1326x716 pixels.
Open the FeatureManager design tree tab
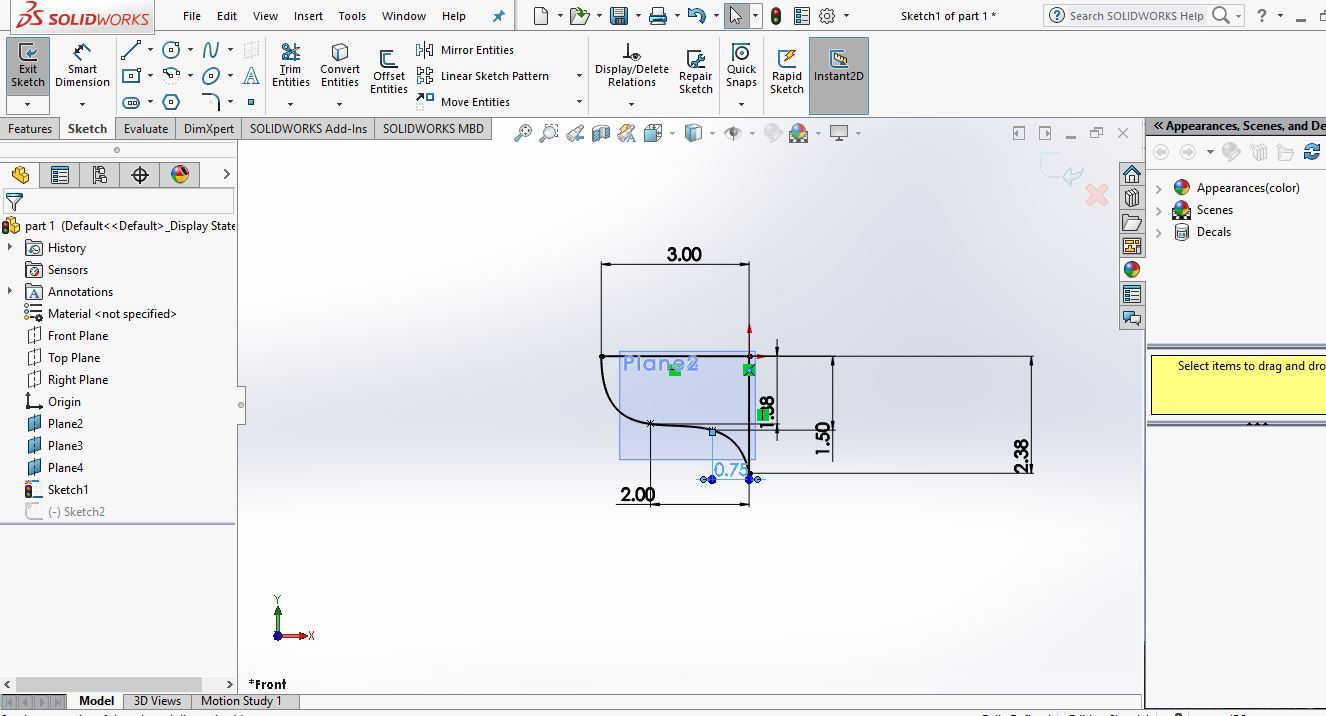[x=20, y=175]
